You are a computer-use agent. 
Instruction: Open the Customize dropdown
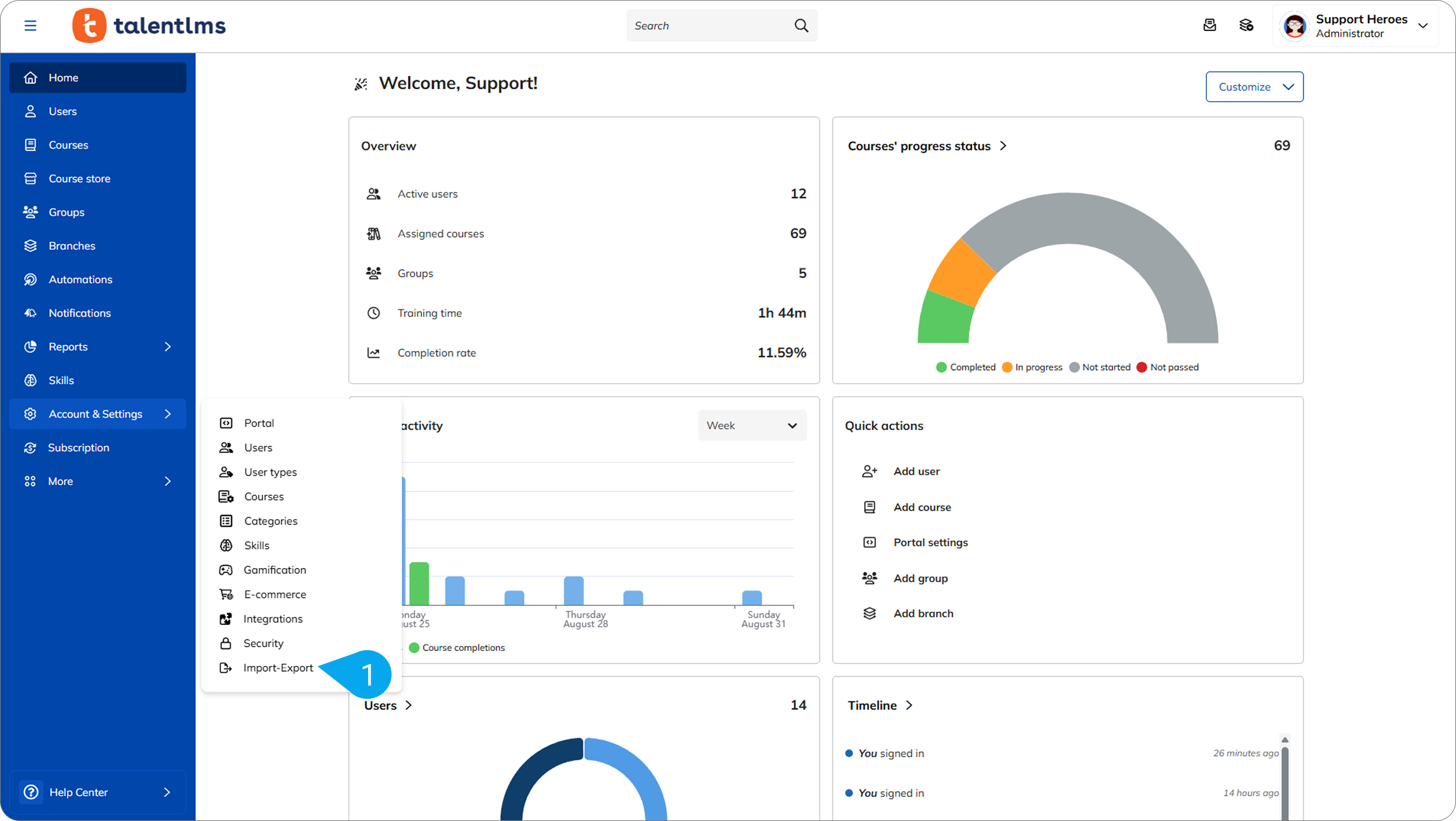coord(1254,87)
